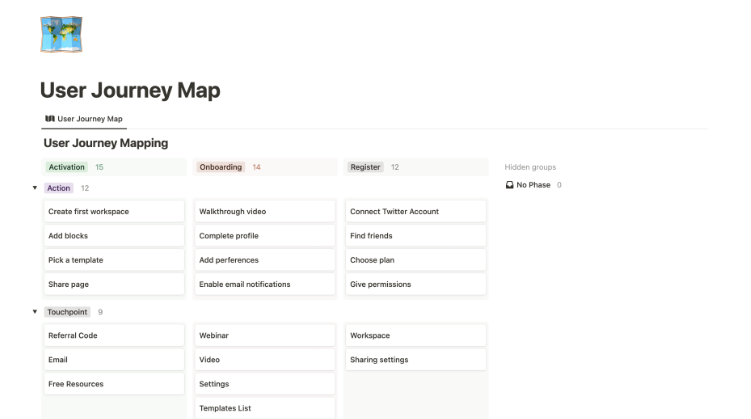Viewport: 751px width, 419px height.
Task: Select the User Journey Map view tab
Action: (x=84, y=119)
